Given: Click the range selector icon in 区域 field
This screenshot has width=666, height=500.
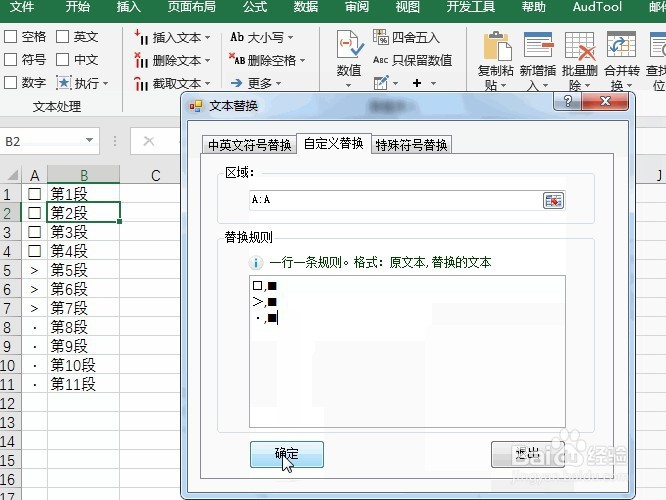Looking at the screenshot, I should point(553,201).
